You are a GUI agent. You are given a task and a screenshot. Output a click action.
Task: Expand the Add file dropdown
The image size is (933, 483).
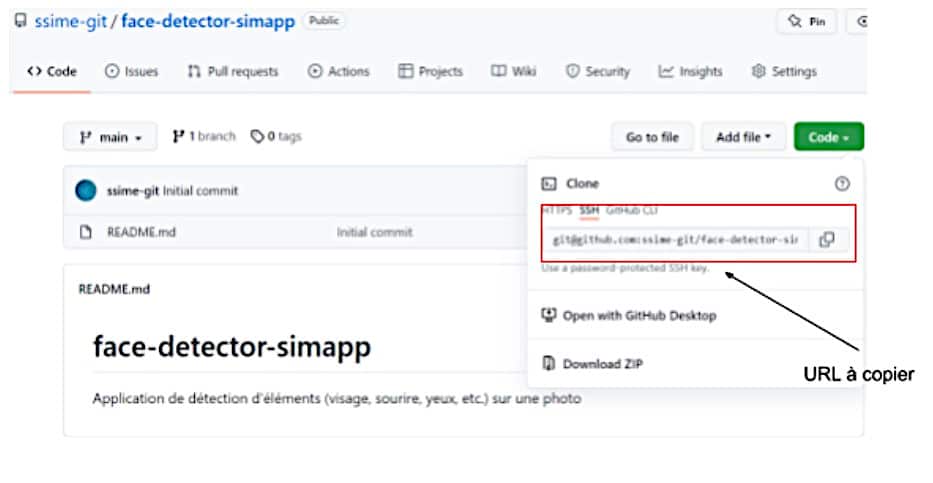point(743,137)
